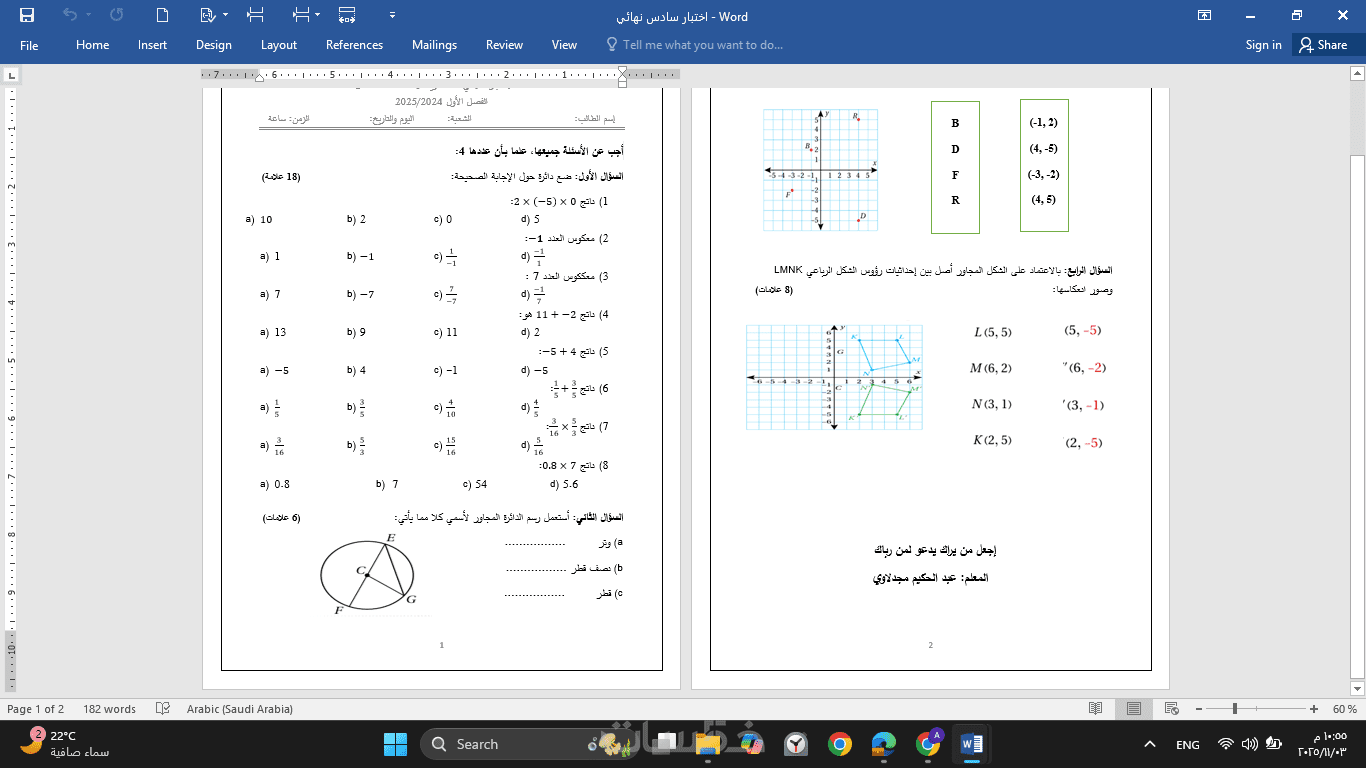
Task: Click the volume speaker tray icon
Action: point(1249,744)
